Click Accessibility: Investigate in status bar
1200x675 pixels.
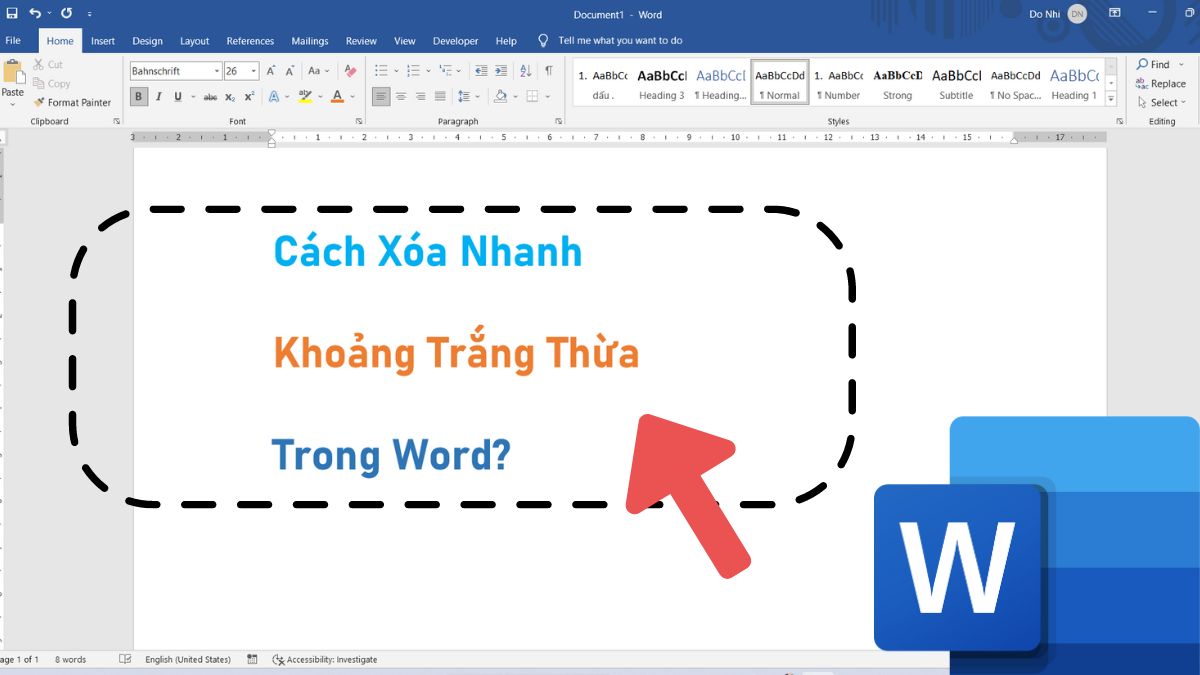[x=325, y=660]
